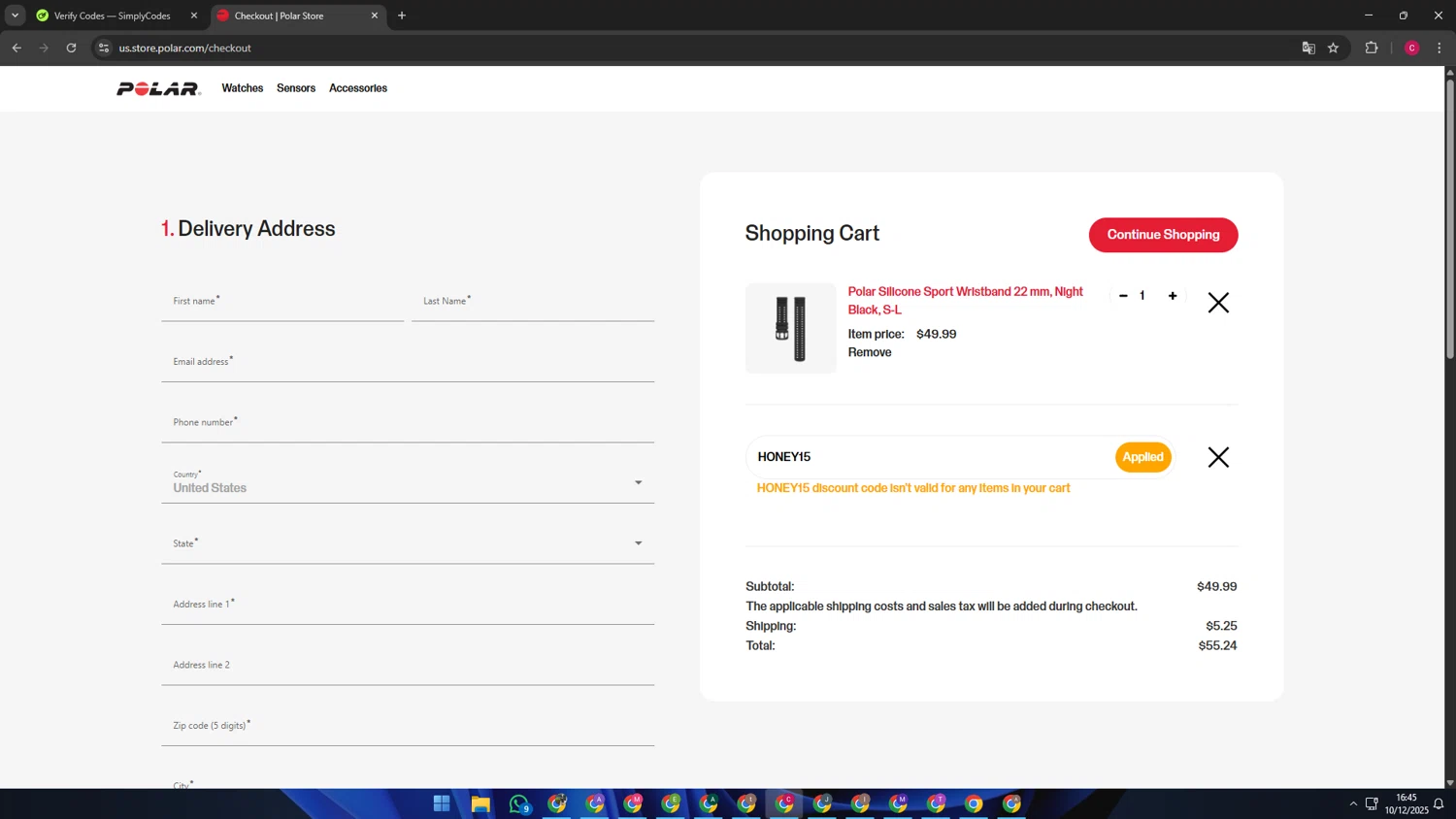This screenshot has width=1456, height=819.
Task: Click the $5.25 shipping amount
Action: click(1221, 626)
